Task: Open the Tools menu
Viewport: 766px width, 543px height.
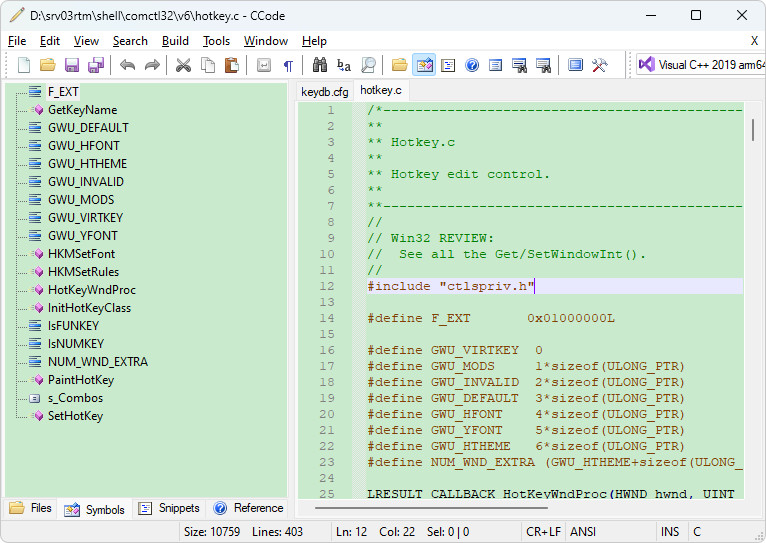Action: 216,41
